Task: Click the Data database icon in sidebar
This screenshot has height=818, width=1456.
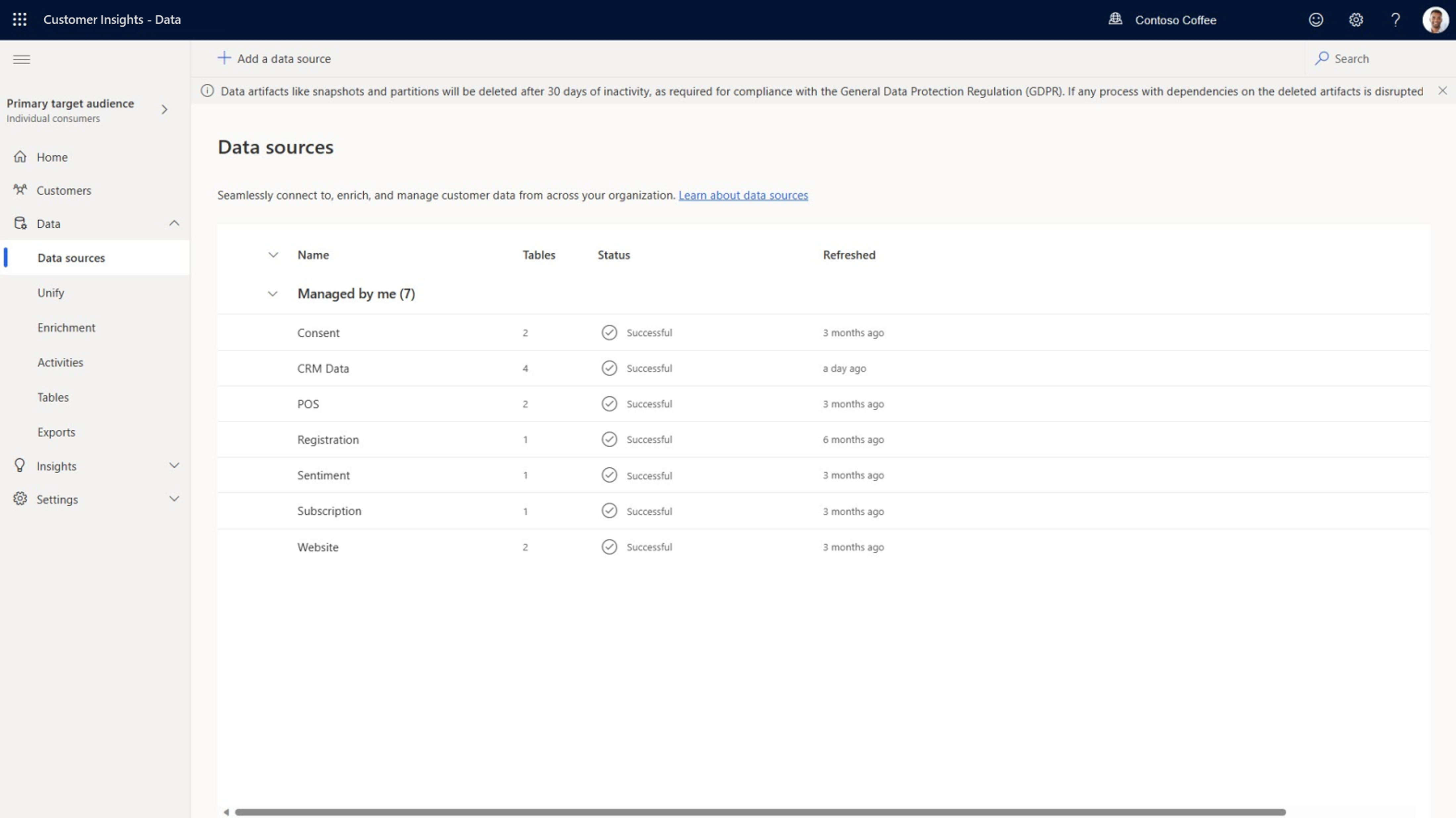Action: click(x=20, y=223)
